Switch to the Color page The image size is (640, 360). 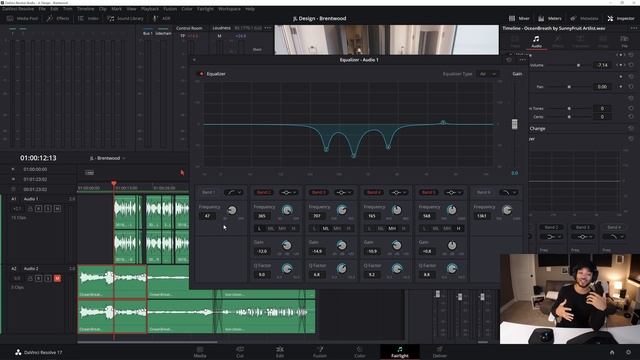pyautogui.click(x=360, y=352)
